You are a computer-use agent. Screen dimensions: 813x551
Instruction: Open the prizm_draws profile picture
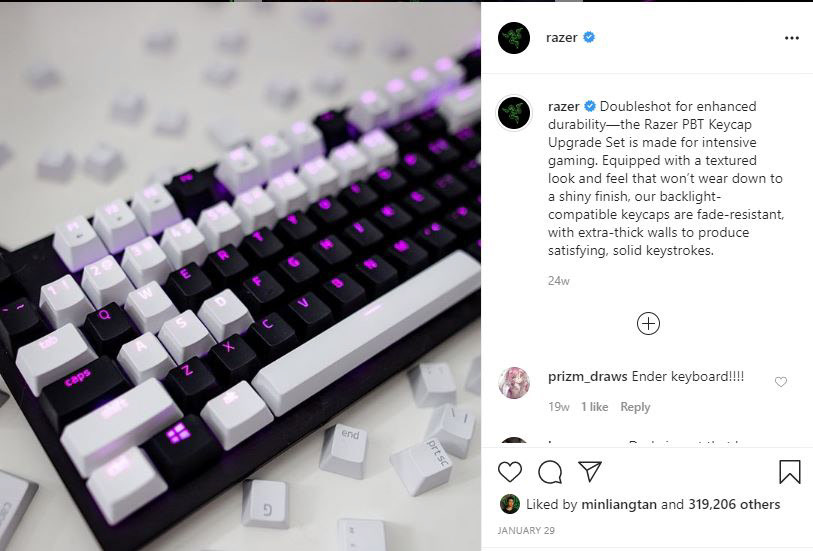(x=514, y=383)
